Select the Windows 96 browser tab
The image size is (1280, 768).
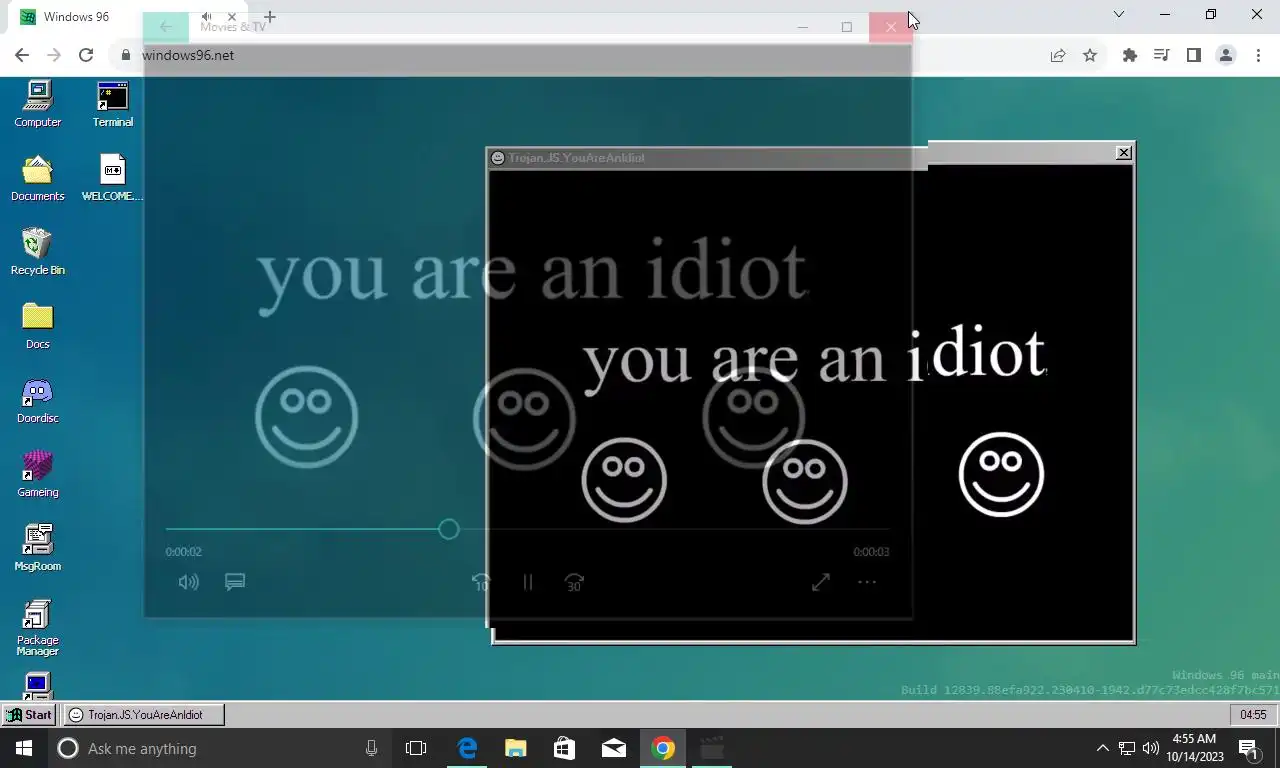click(x=128, y=17)
